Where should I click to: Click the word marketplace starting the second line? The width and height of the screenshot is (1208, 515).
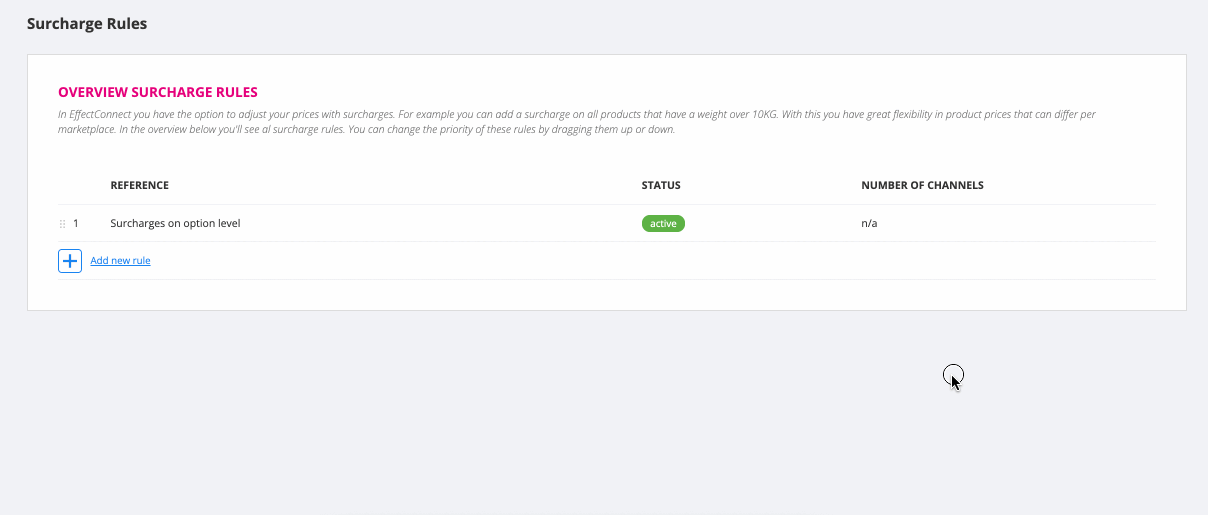[x=86, y=130]
